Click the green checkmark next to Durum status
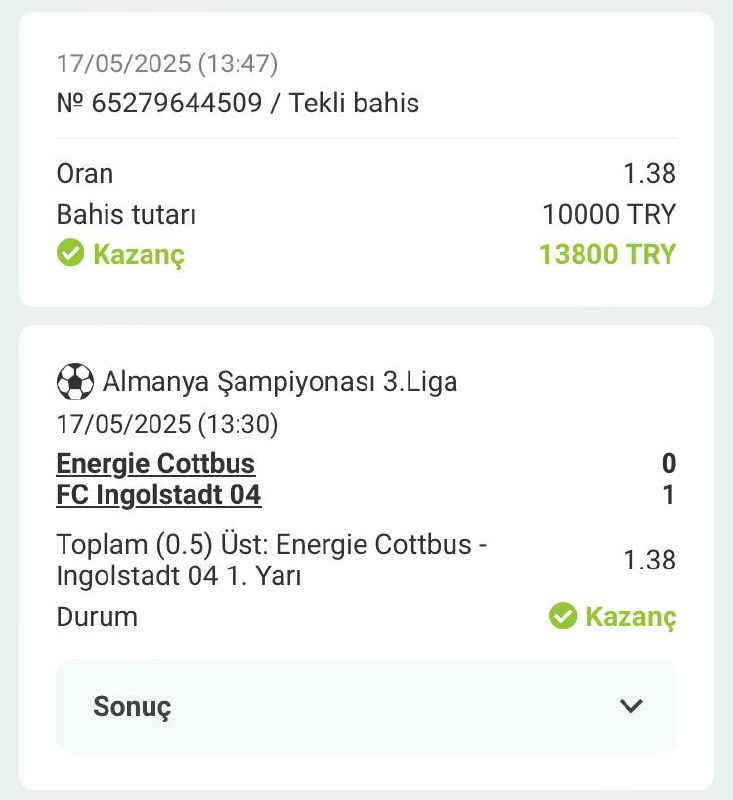The image size is (733, 800). (x=563, y=616)
